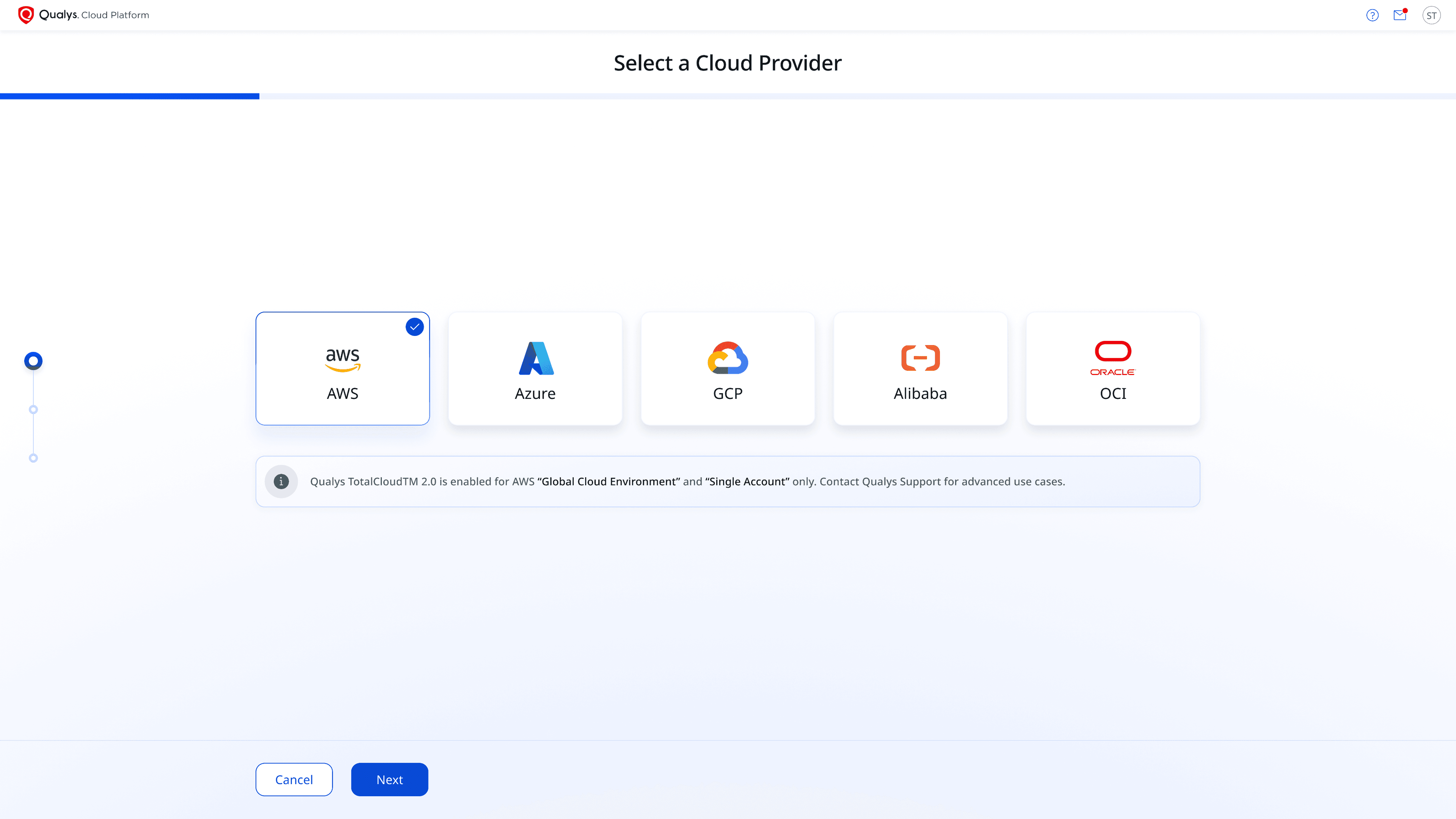Screen dimensions: 1456x819
Task: Click the info icon in the notice
Action: point(281,482)
